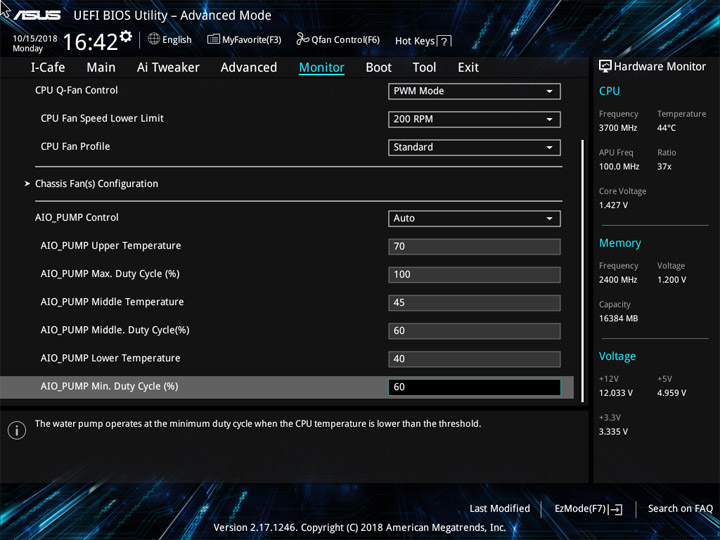The height and width of the screenshot is (540, 720).
Task: Click AIO_PUMP Lower Temperature field
Action: coord(474,359)
